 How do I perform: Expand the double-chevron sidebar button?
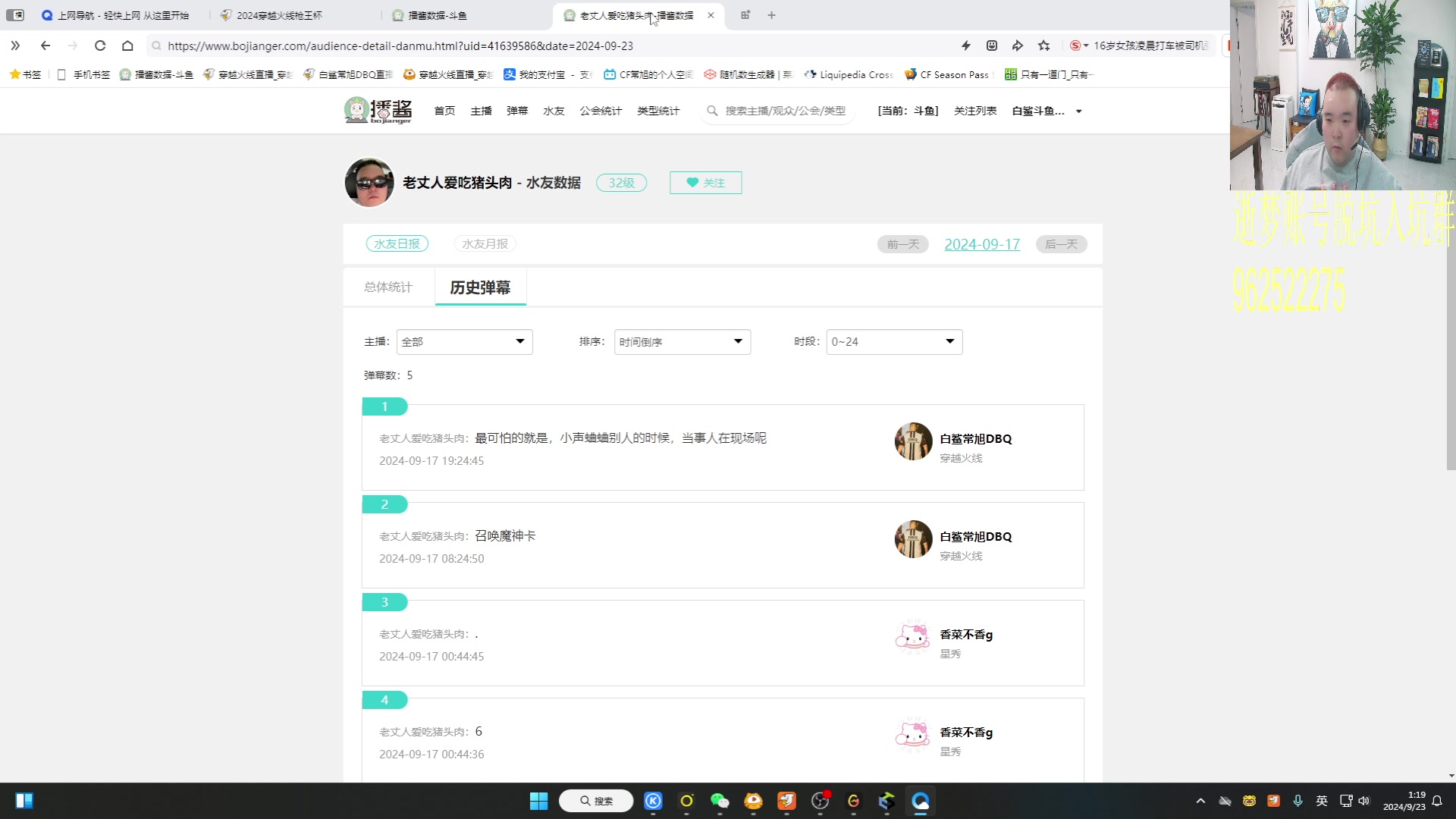coord(15,45)
